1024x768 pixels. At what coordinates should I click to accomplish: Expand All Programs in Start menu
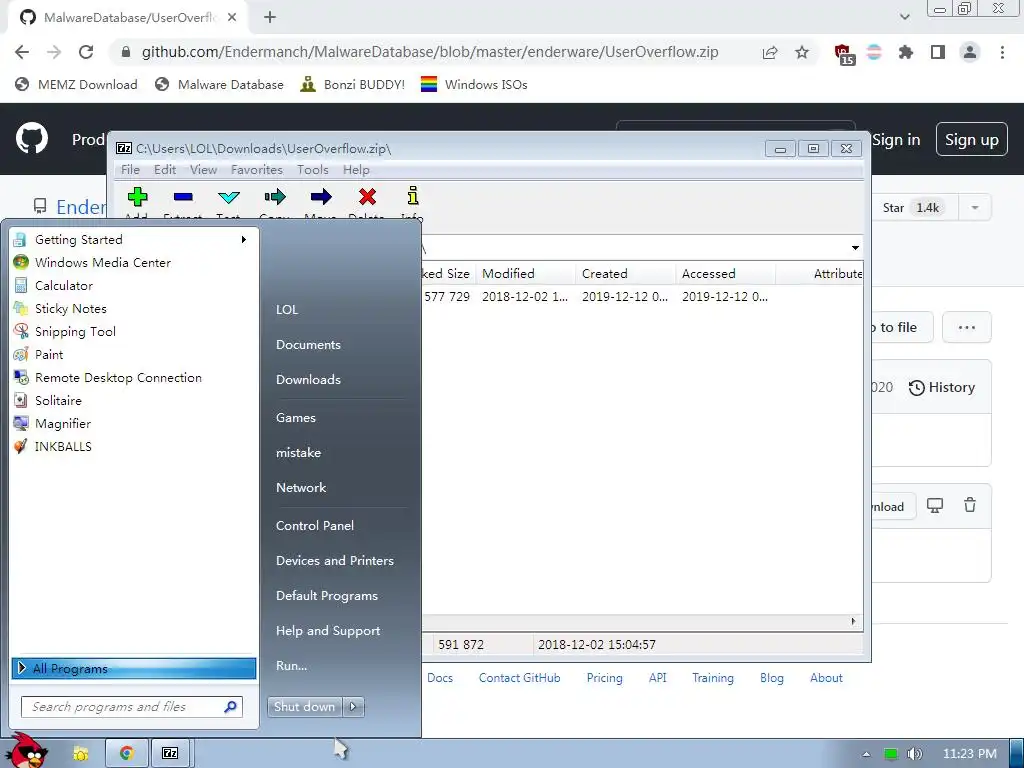134,668
